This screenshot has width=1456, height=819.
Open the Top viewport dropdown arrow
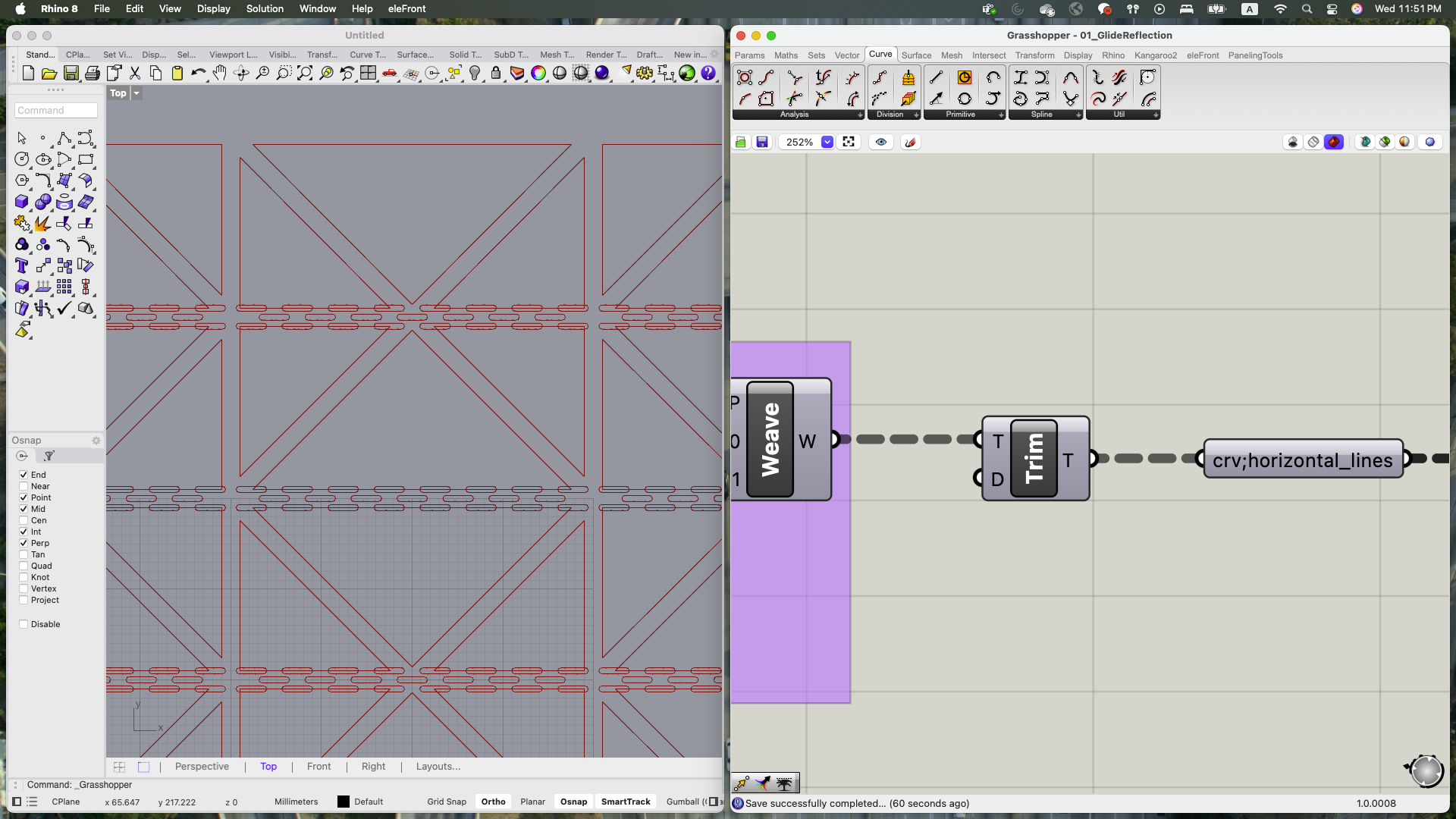point(136,93)
